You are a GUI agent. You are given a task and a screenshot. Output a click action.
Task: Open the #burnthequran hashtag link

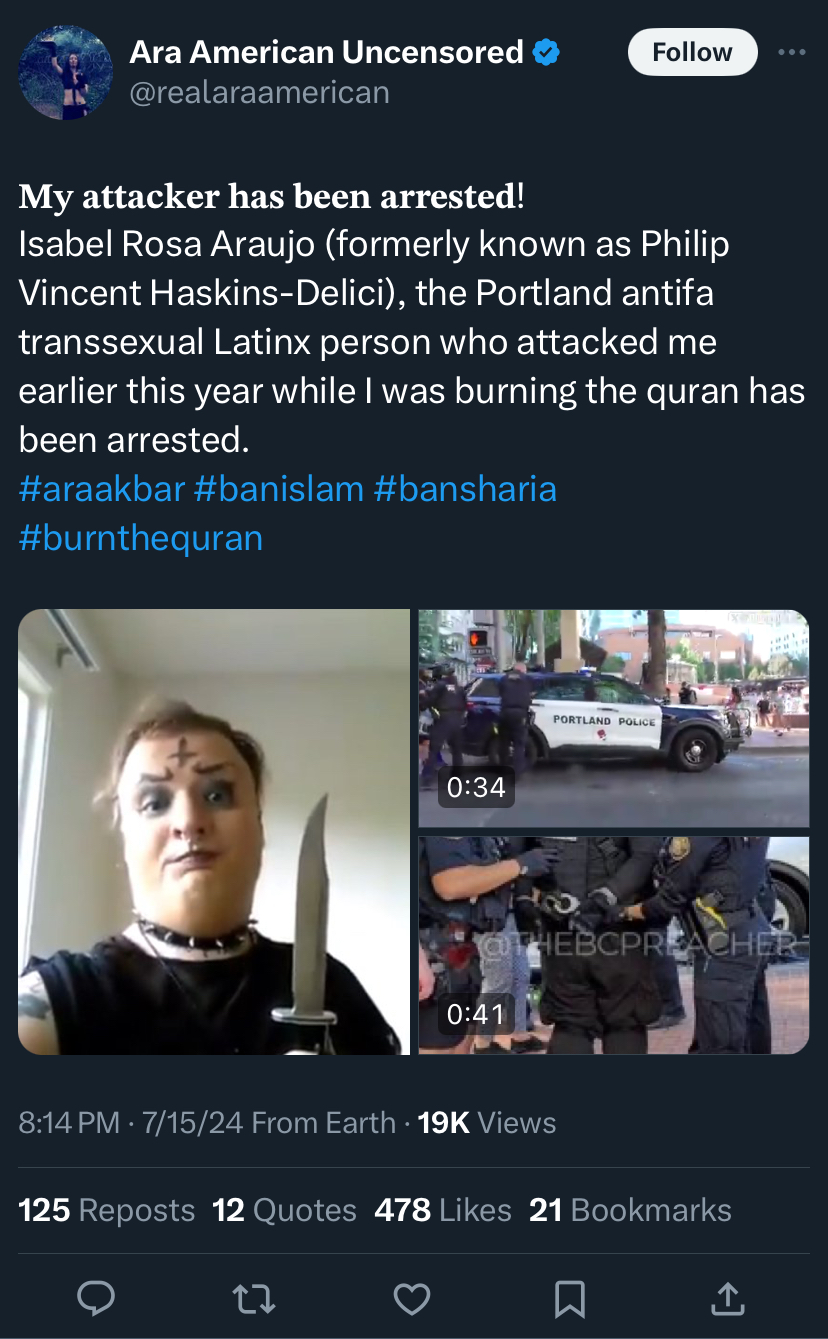pos(141,538)
